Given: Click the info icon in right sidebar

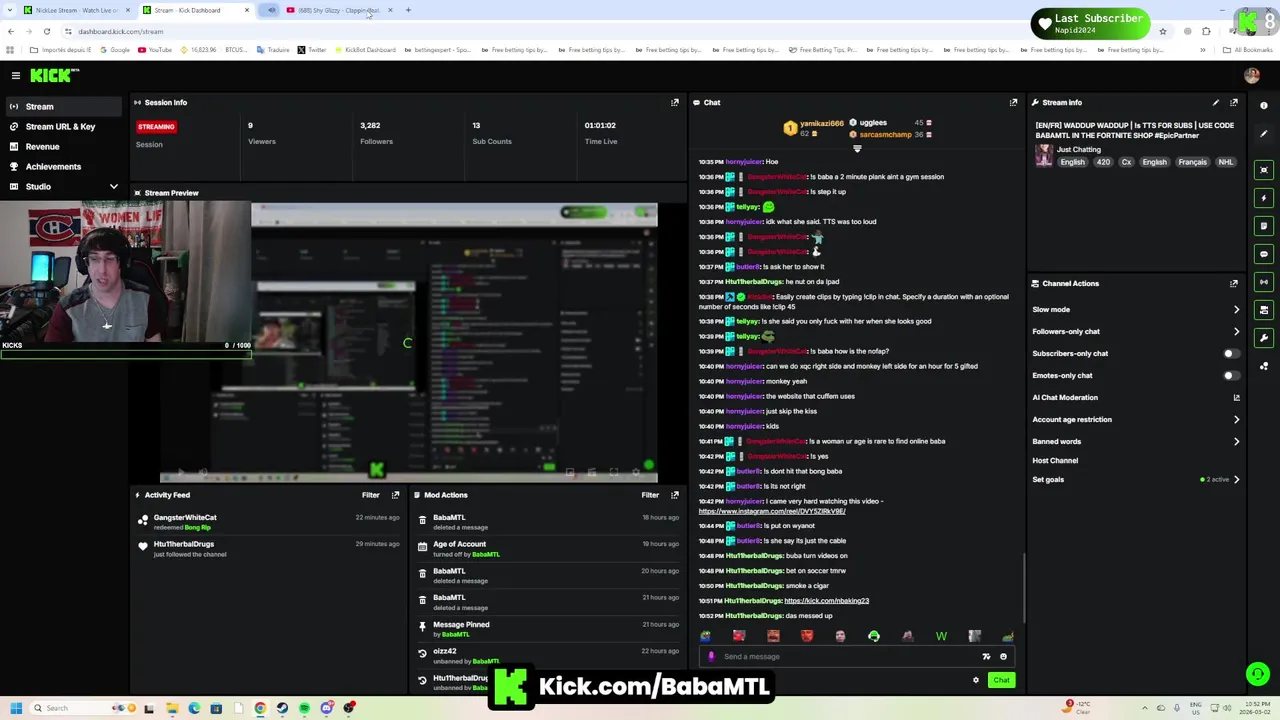Looking at the screenshot, I should coord(1264,106).
